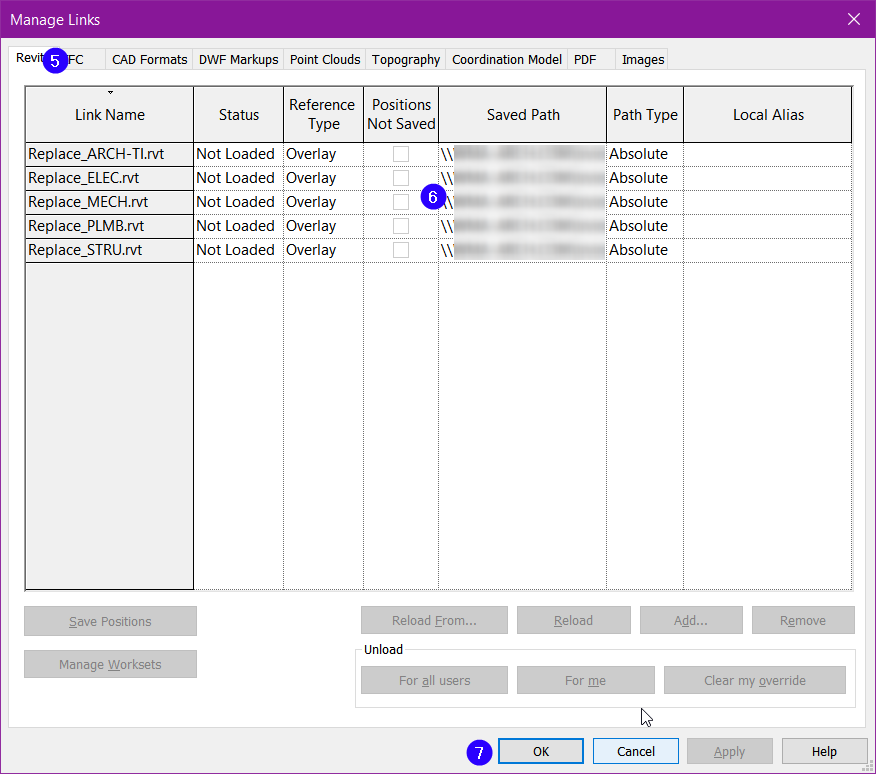The width and height of the screenshot is (876, 774).
Task: Open the Topography tab
Action: [x=405, y=59]
